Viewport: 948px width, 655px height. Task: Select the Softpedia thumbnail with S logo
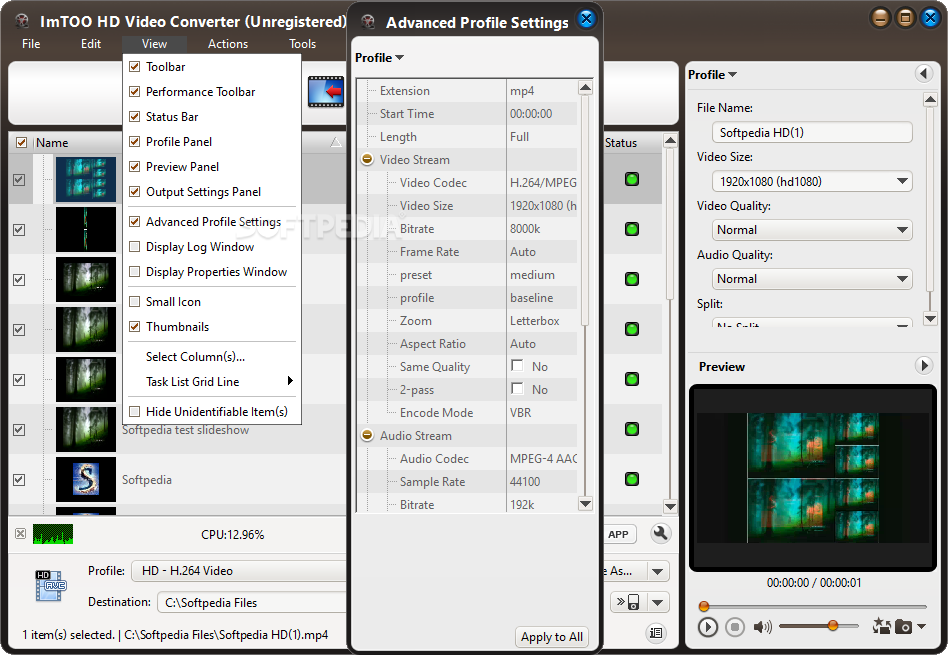(86, 479)
